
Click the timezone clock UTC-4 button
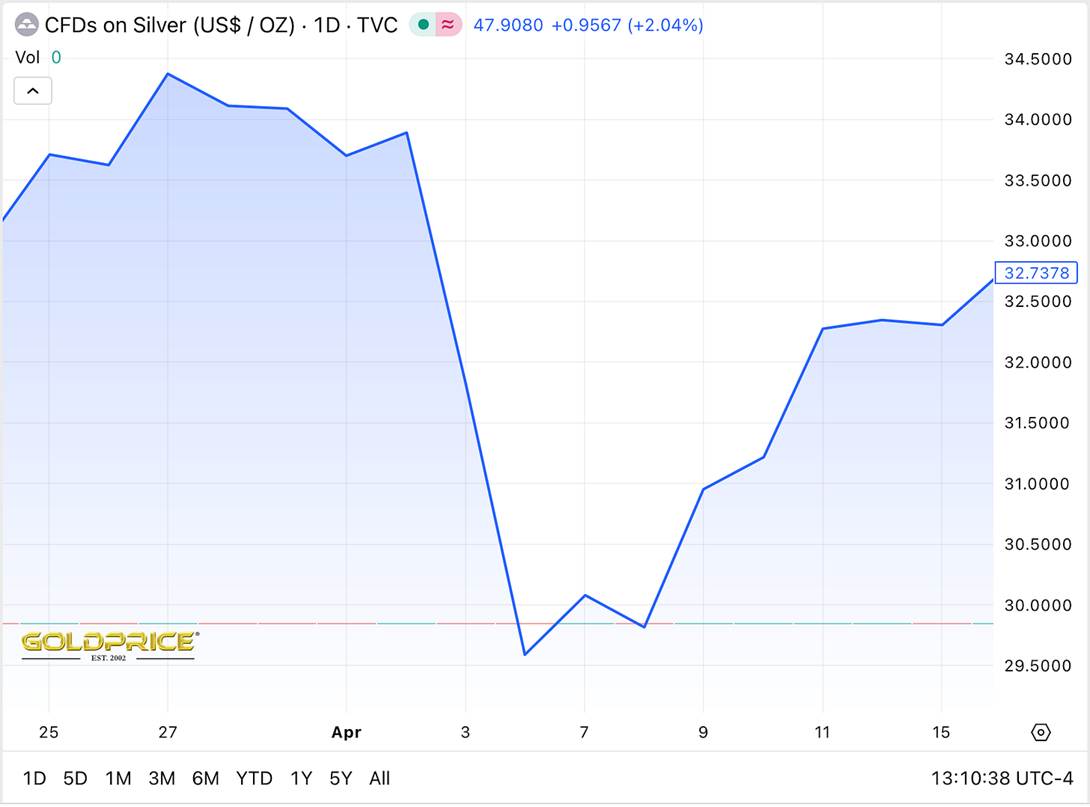pos(1001,779)
